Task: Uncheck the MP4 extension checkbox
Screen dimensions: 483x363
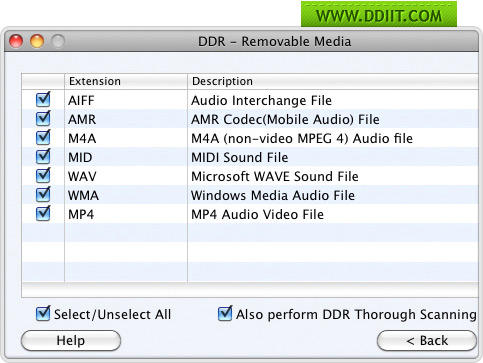Action: coord(43,214)
